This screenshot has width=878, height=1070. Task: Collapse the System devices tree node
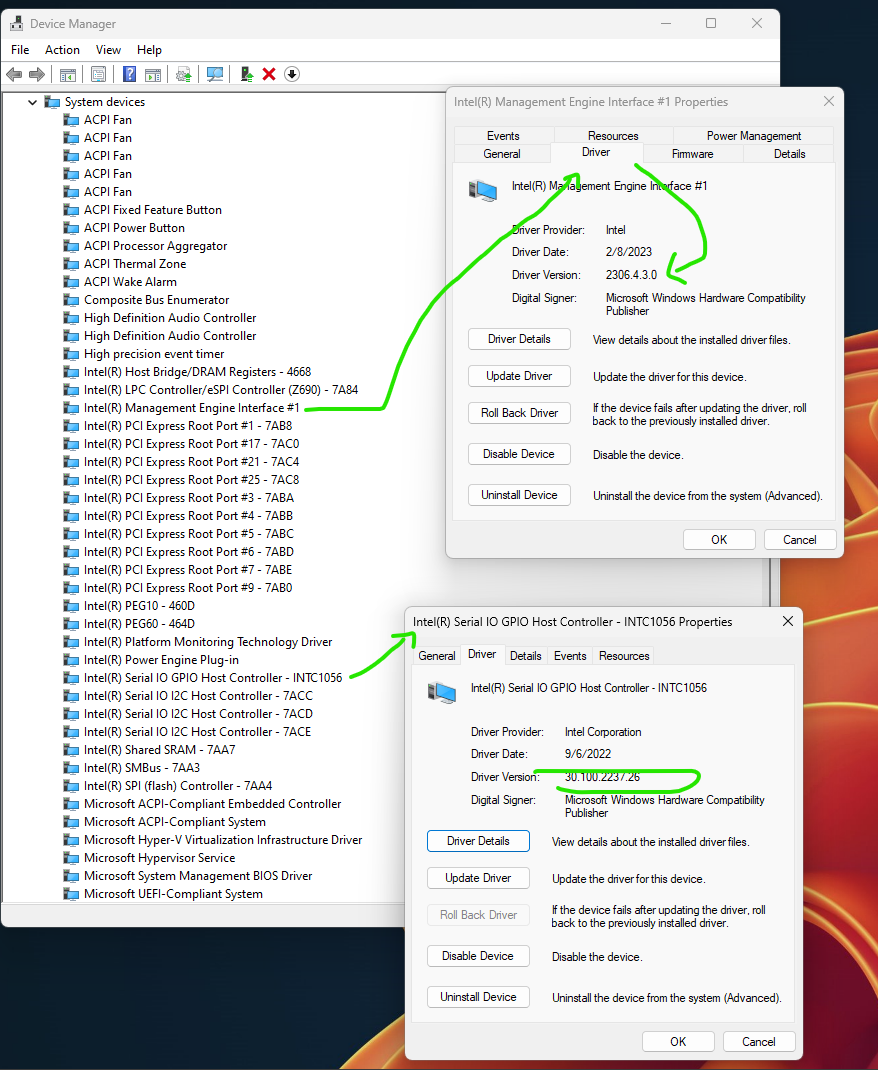click(x=32, y=102)
